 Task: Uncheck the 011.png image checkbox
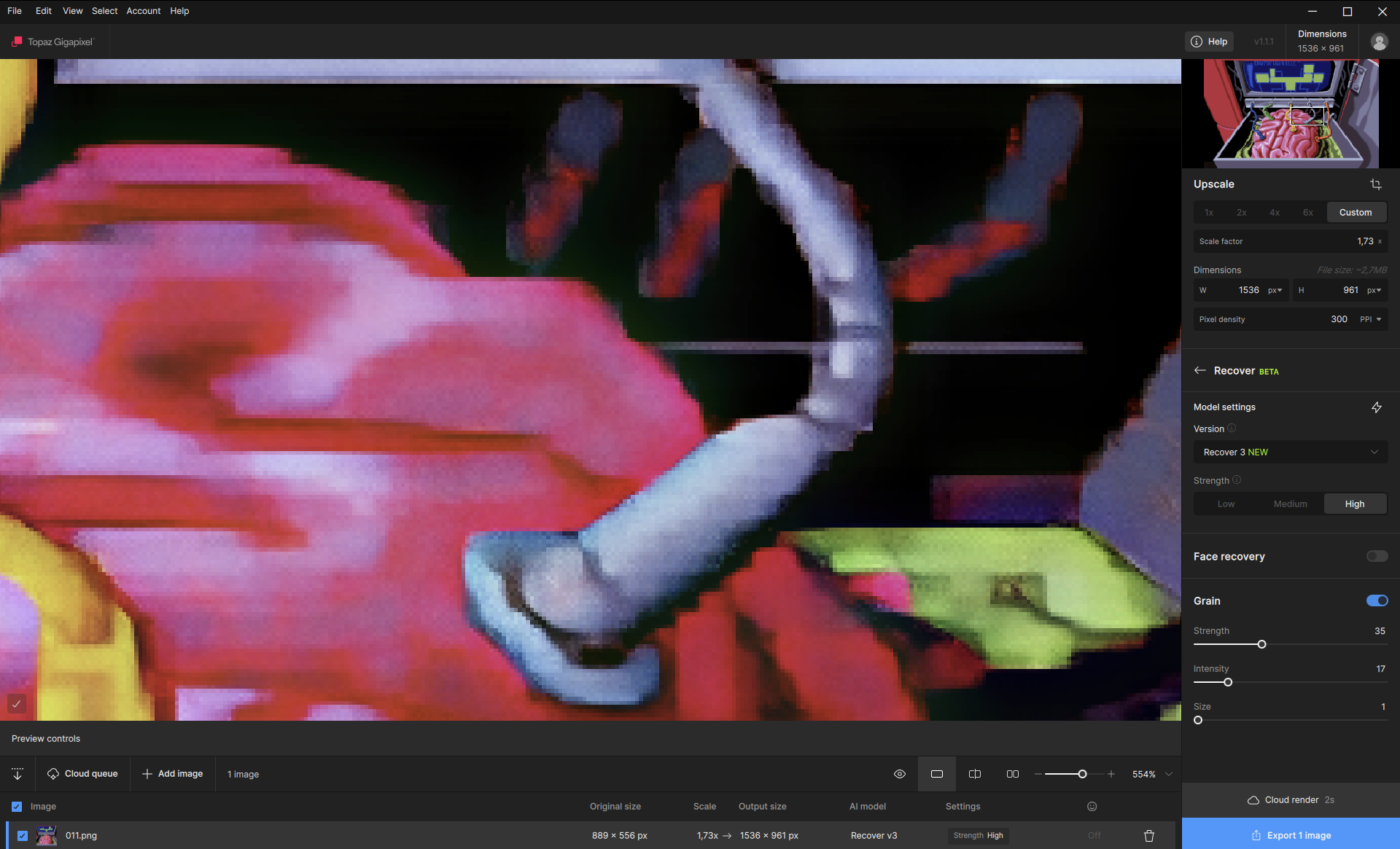[x=23, y=836]
